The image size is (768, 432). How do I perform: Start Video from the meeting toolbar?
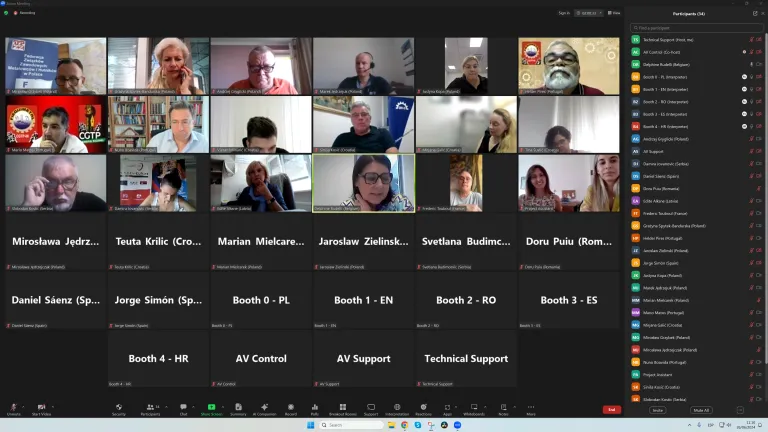tap(42, 409)
